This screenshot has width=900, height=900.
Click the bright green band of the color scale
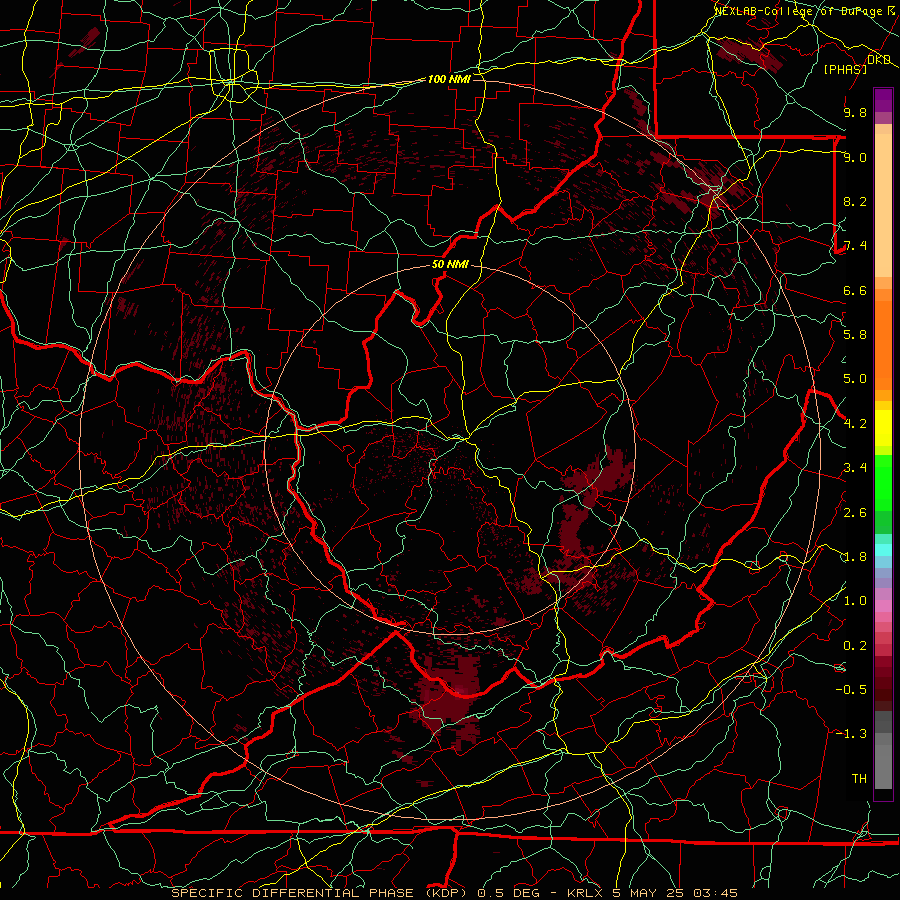coord(883,483)
